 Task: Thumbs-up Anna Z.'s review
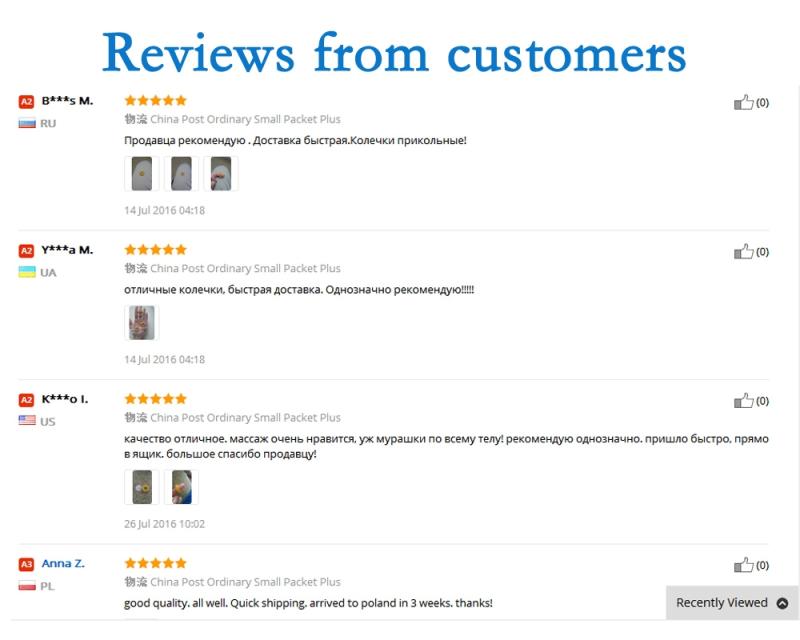[x=744, y=565]
